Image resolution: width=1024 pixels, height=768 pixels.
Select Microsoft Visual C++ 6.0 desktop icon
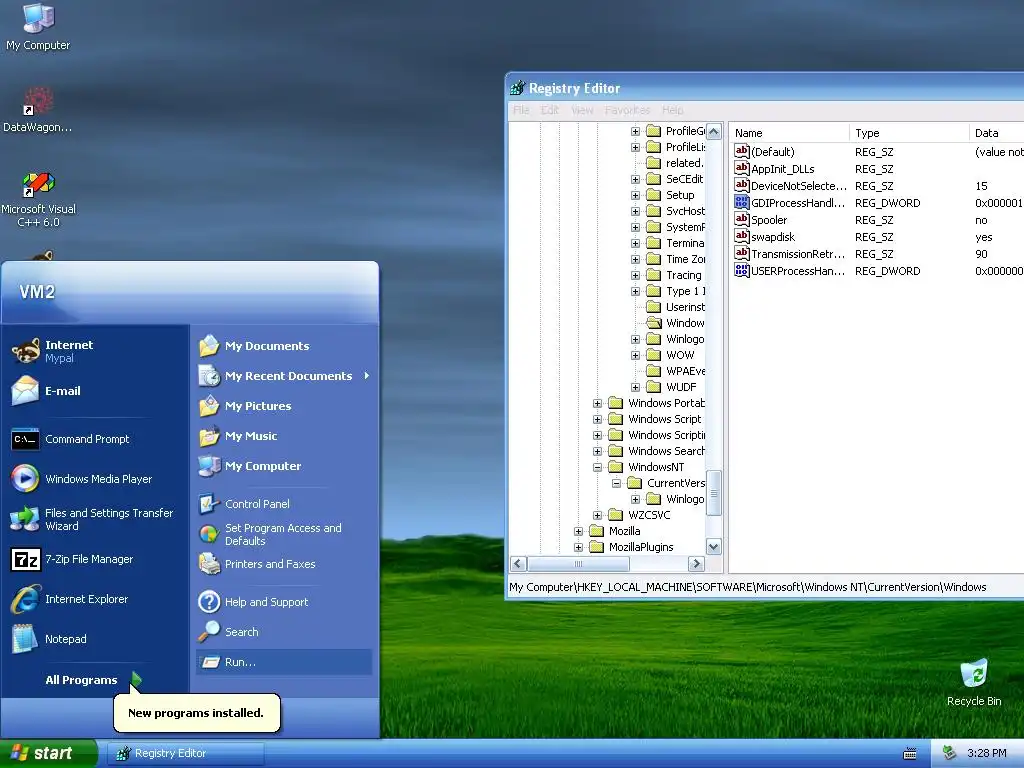point(39,199)
